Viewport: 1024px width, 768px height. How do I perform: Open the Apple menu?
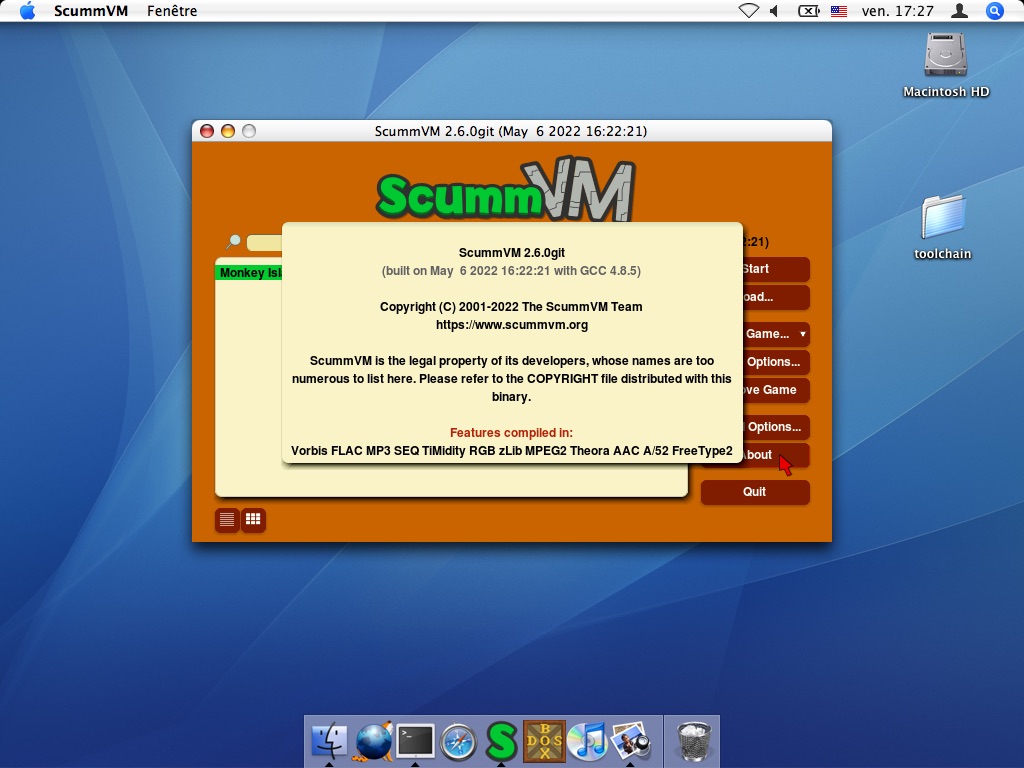(27, 10)
